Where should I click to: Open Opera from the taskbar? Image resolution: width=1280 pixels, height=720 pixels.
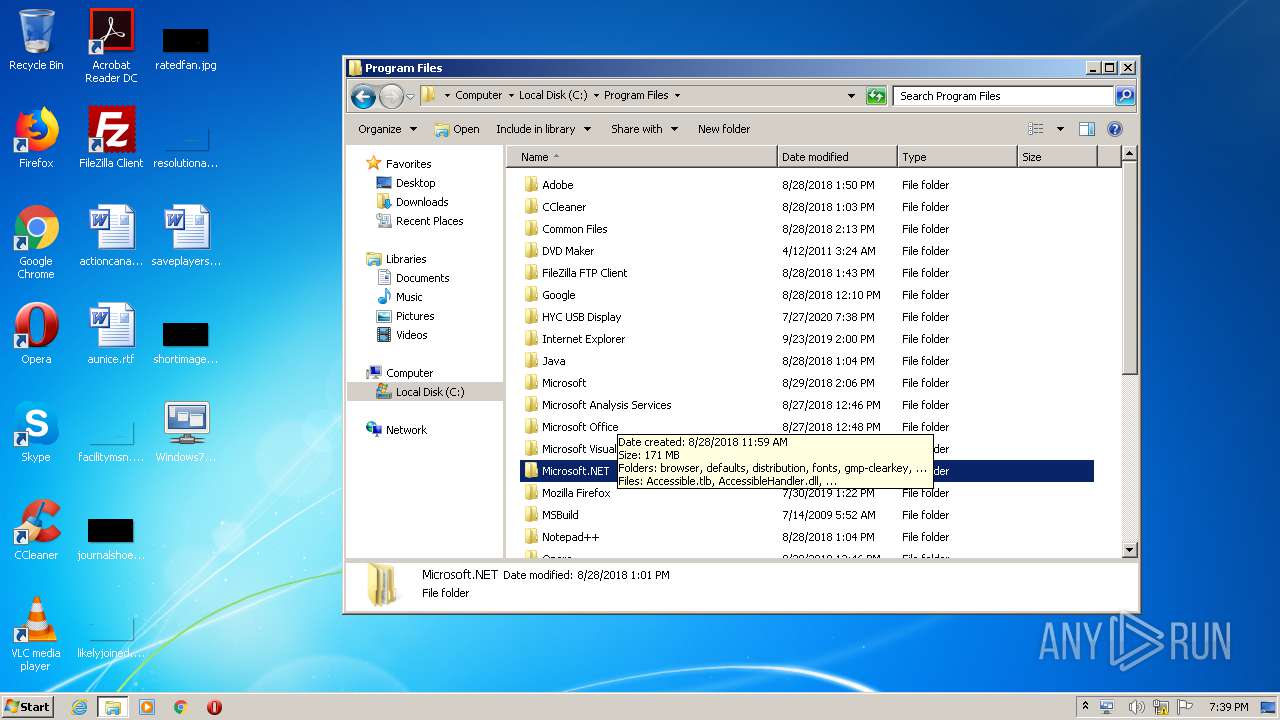pyautogui.click(x=214, y=707)
